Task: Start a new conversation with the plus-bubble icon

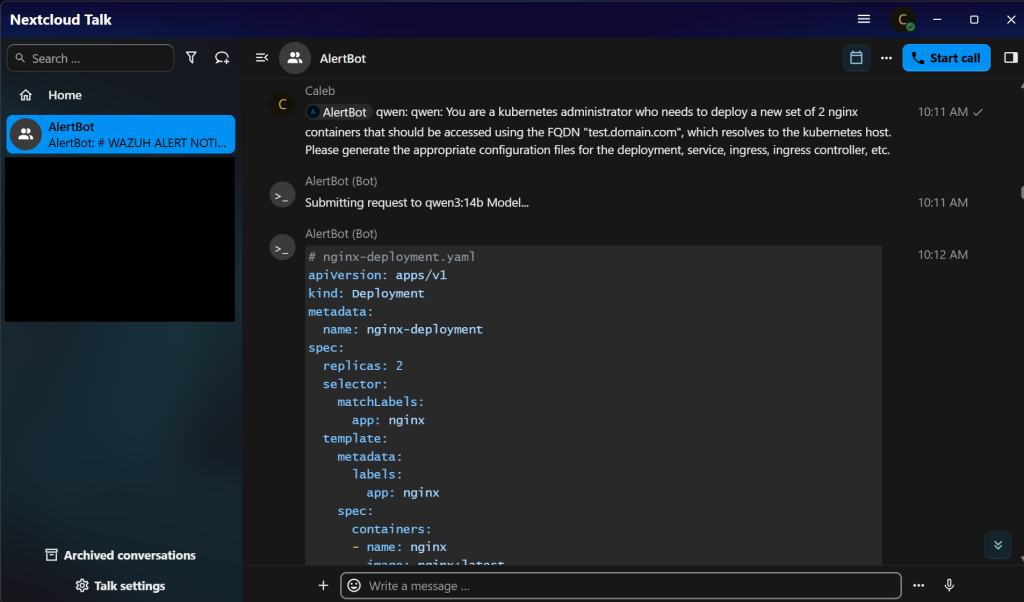Action: [222, 58]
